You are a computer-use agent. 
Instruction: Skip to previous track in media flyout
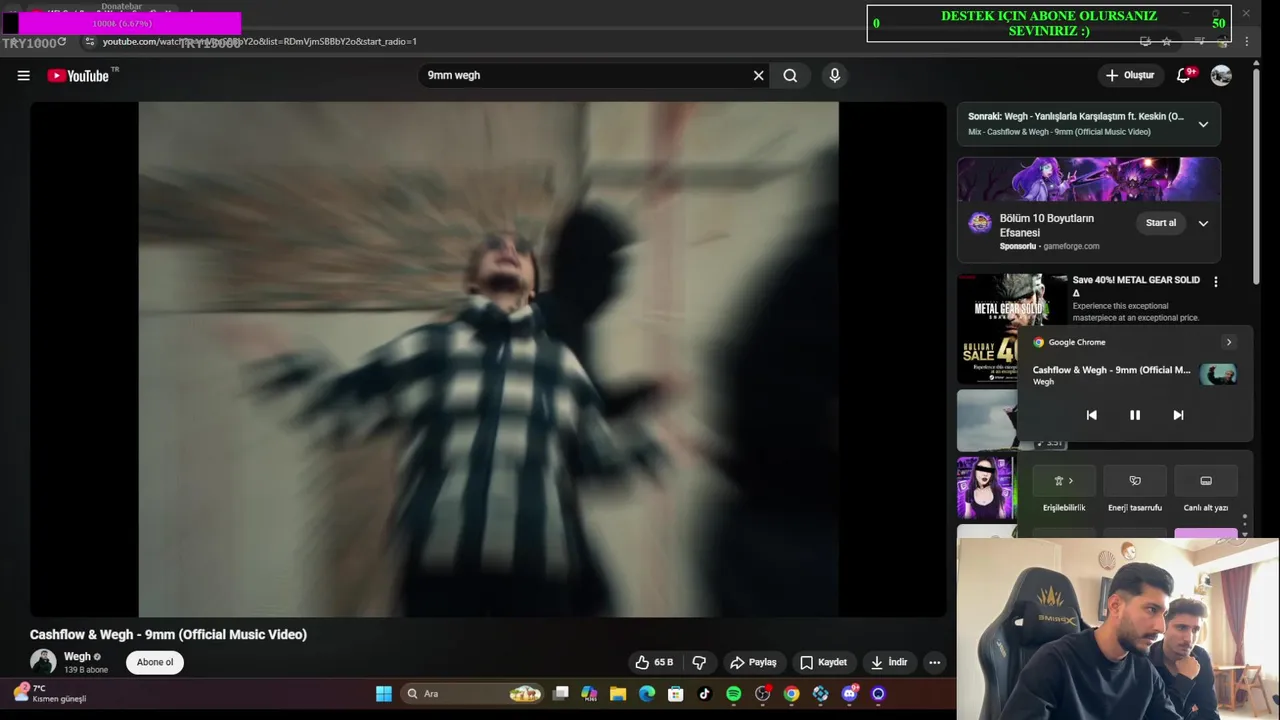click(x=1091, y=415)
